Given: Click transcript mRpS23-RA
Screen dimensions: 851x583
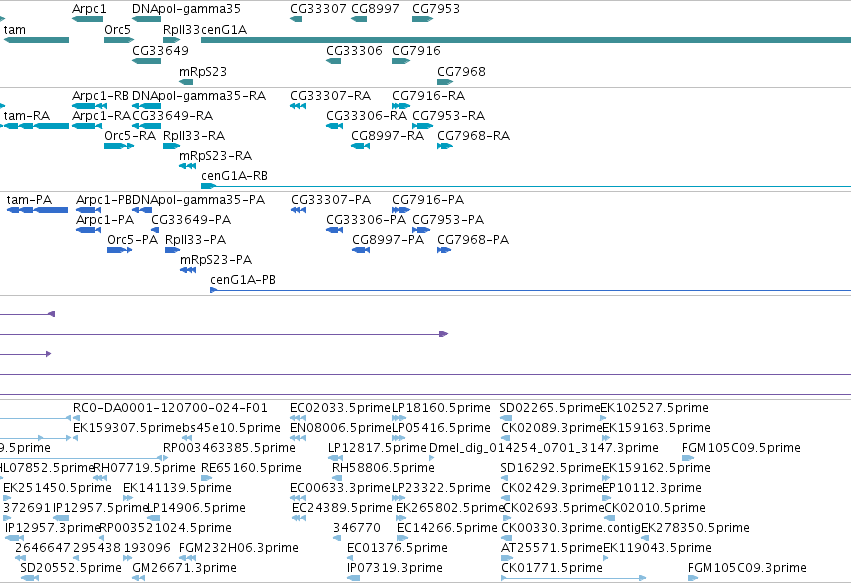Looking at the screenshot, I should pyautogui.click(x=215, y=156).
